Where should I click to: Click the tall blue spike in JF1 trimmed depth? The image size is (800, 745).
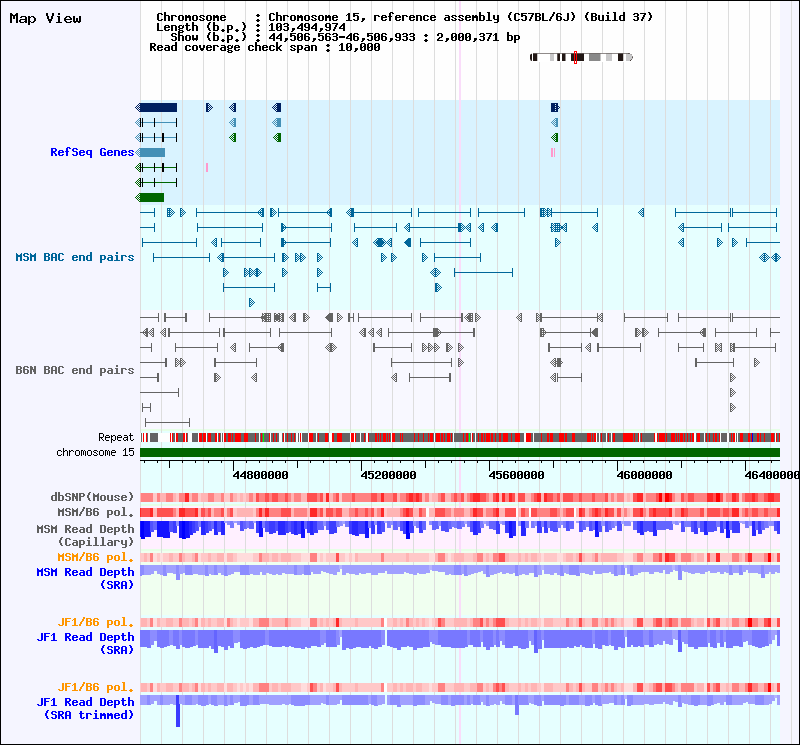(x=178, y=710)
